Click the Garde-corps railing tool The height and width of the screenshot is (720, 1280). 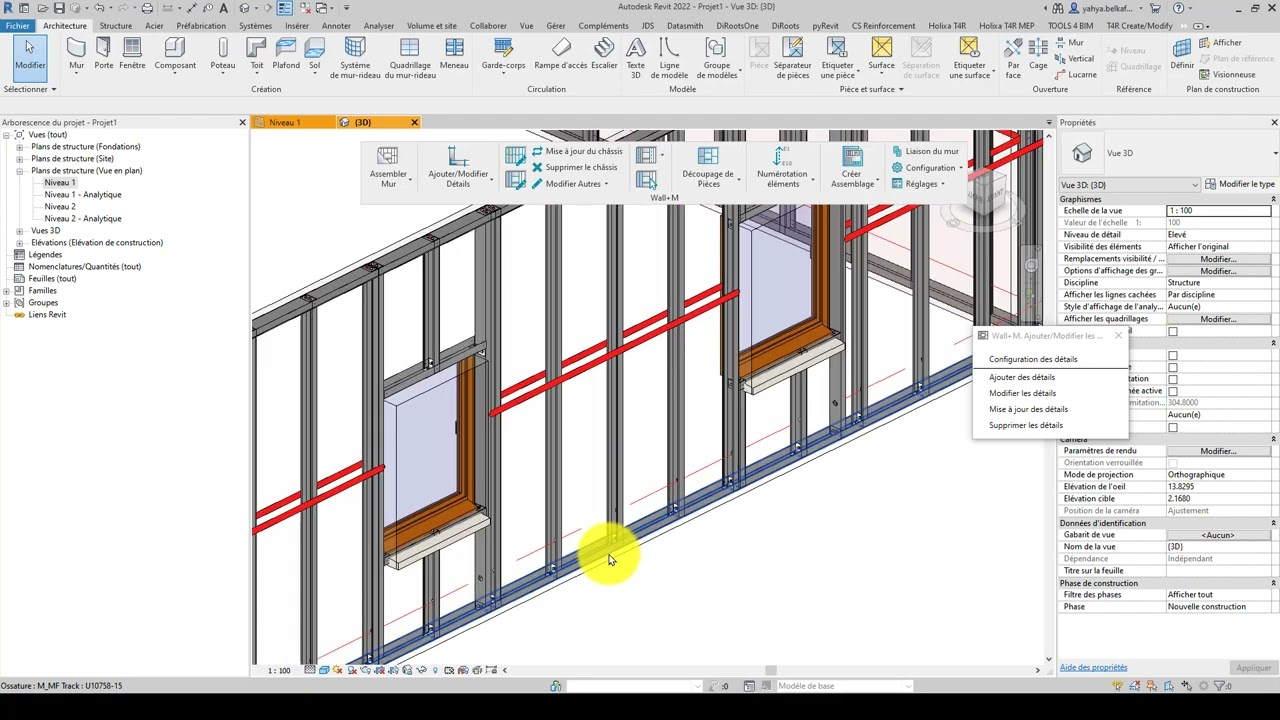[503, 54]
